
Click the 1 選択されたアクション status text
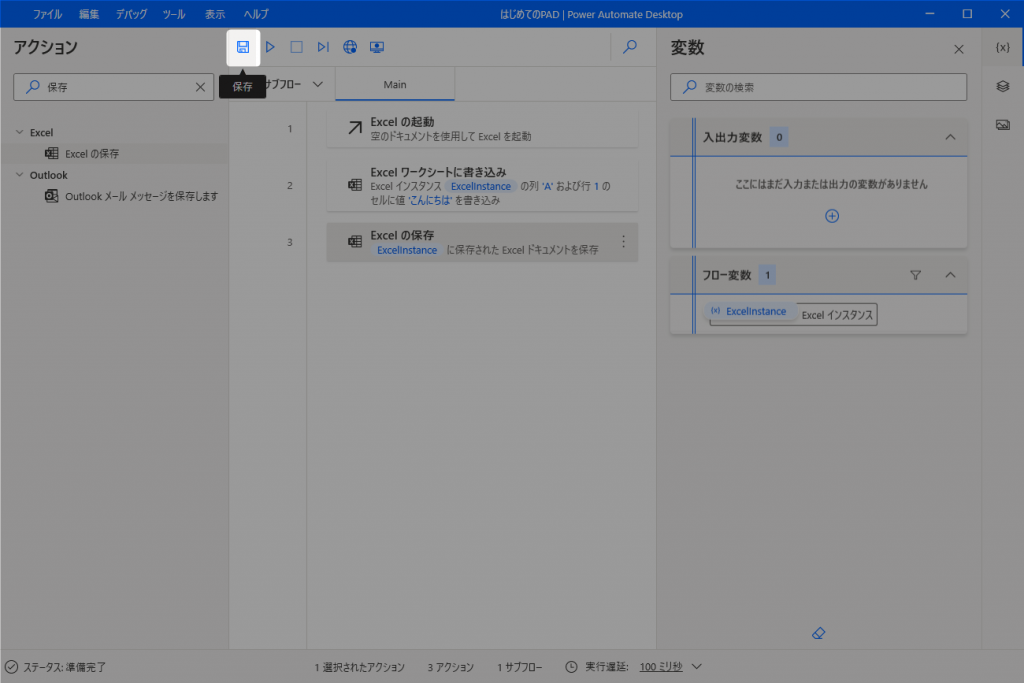359,667
